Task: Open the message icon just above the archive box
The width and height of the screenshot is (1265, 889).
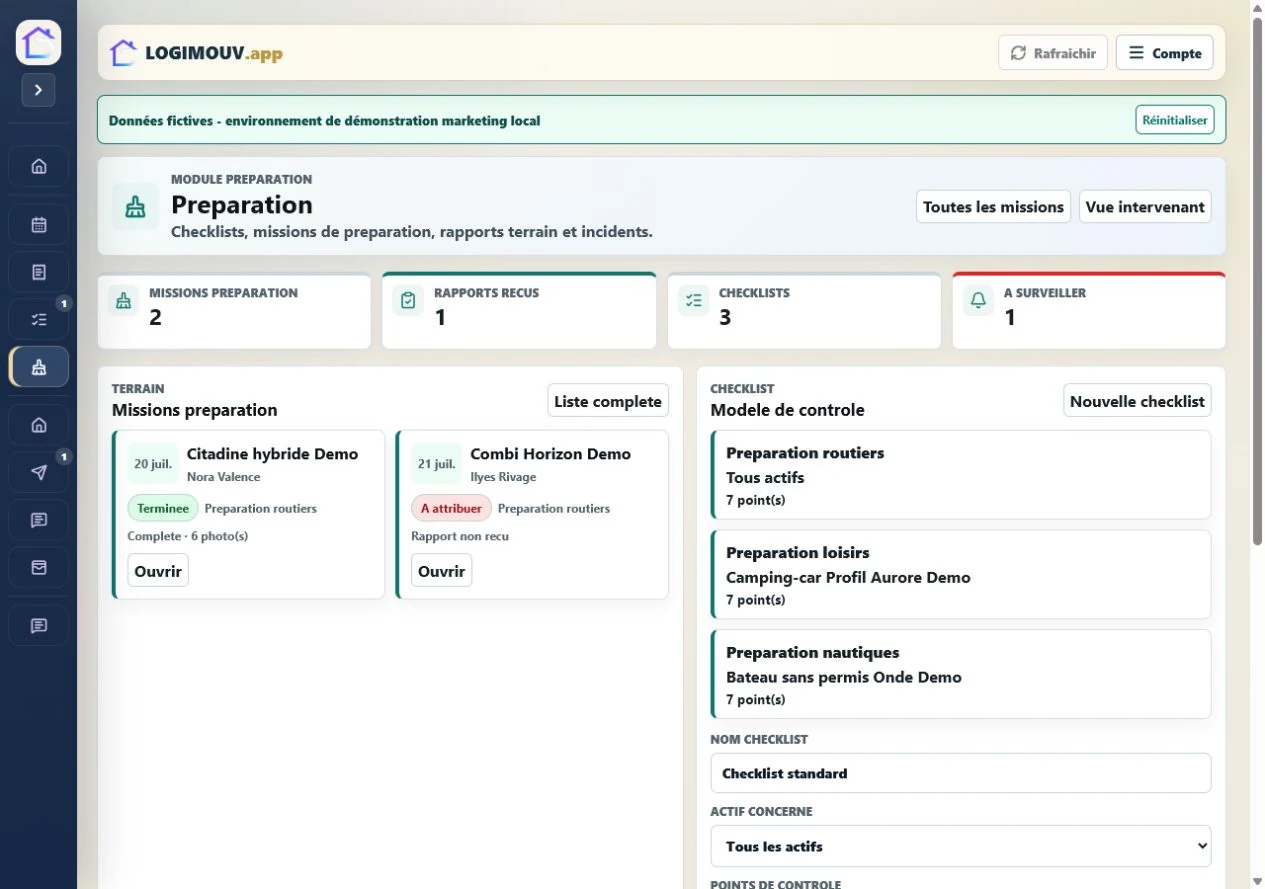Action: 39,520
